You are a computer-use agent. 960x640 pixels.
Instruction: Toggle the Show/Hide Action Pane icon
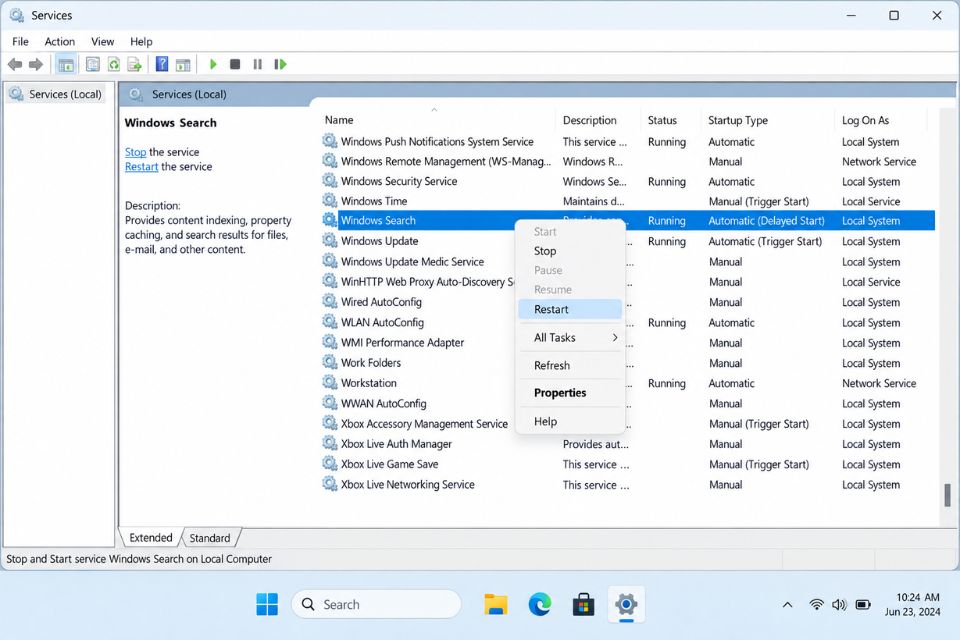pyautogui.click(x=182, y=64)
